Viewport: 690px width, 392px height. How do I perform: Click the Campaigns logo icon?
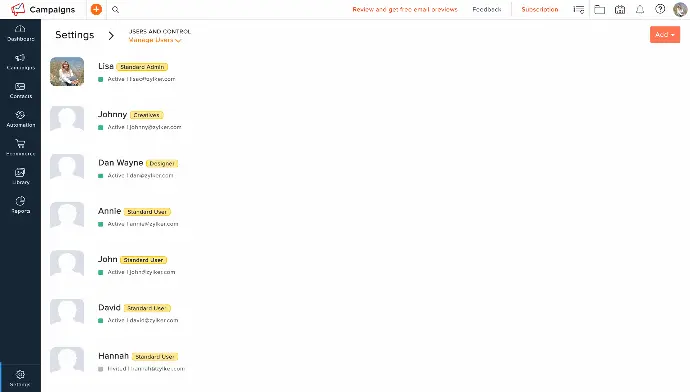(x=18, y=9)
